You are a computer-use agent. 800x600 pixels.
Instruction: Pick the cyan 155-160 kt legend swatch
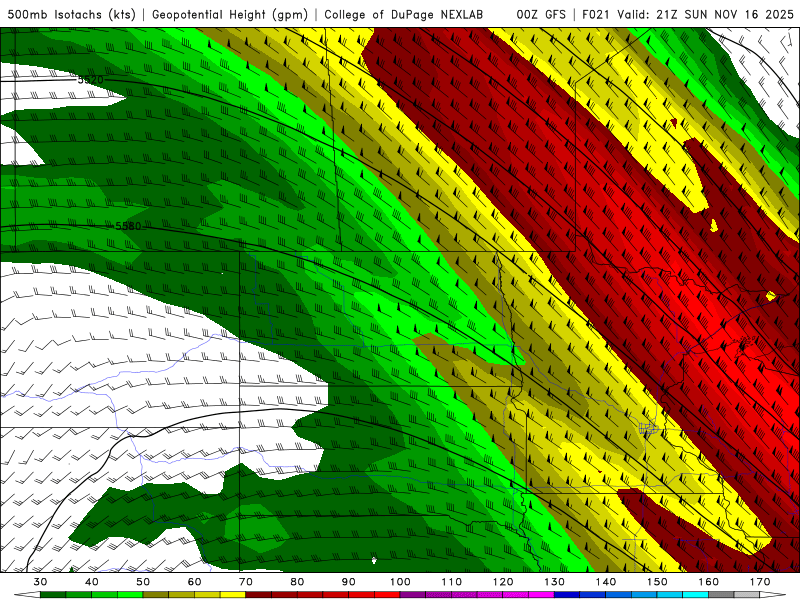(x=696, y=595)
